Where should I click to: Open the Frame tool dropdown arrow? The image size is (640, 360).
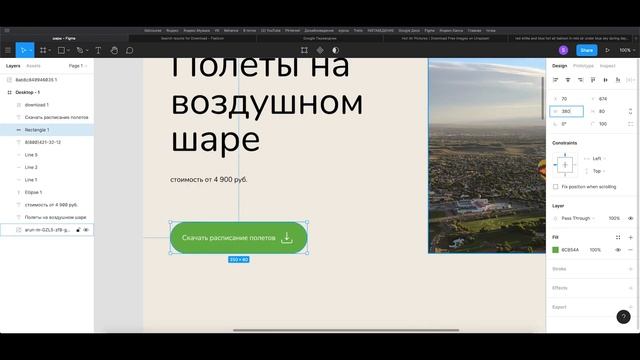tap(49, 51)
